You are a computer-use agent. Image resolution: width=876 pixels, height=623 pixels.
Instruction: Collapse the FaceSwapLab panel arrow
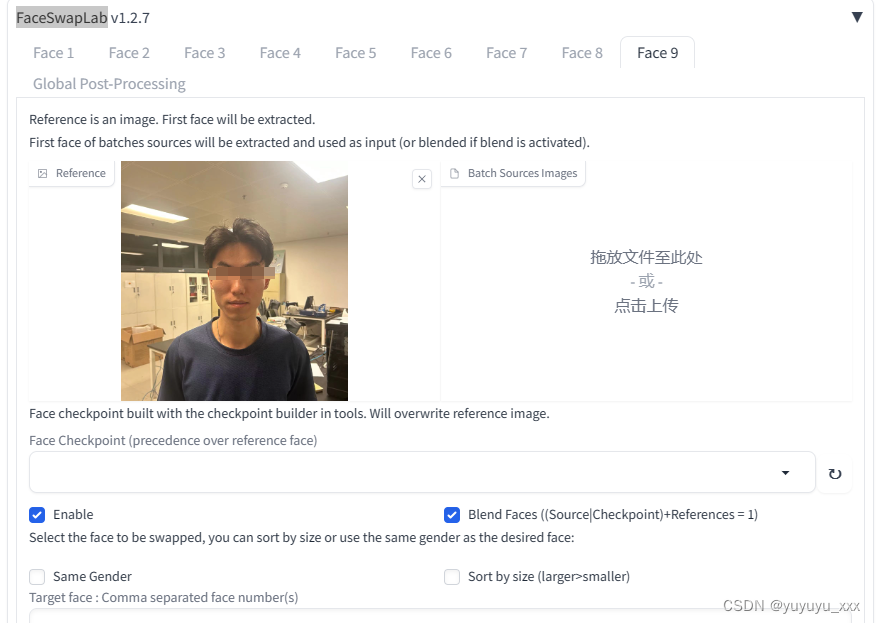pos(857,17)
